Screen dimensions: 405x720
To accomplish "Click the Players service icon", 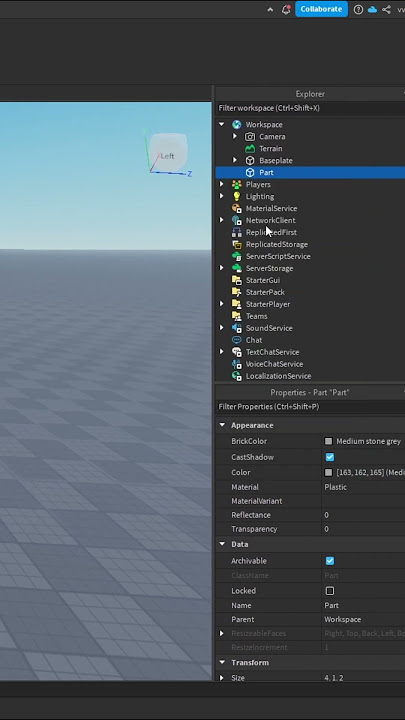I will [x=237, y=185].
